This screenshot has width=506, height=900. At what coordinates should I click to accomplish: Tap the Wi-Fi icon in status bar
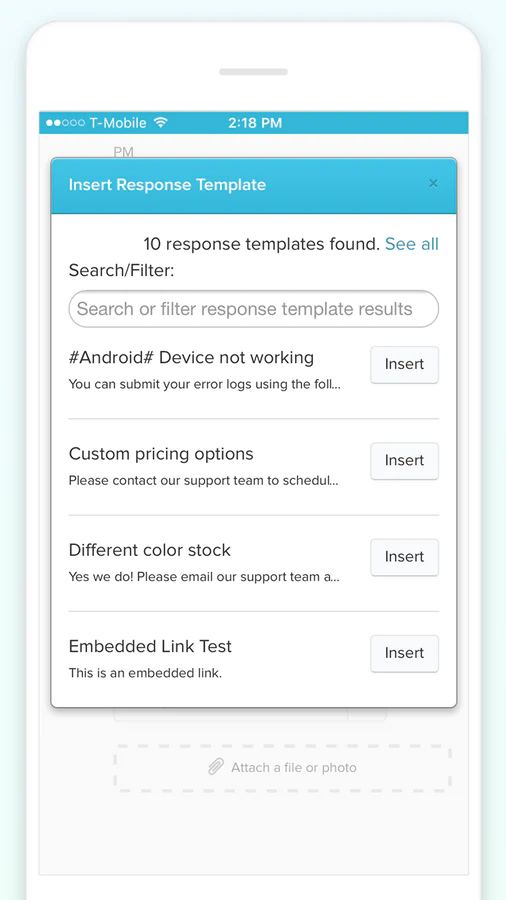point(161,122)
